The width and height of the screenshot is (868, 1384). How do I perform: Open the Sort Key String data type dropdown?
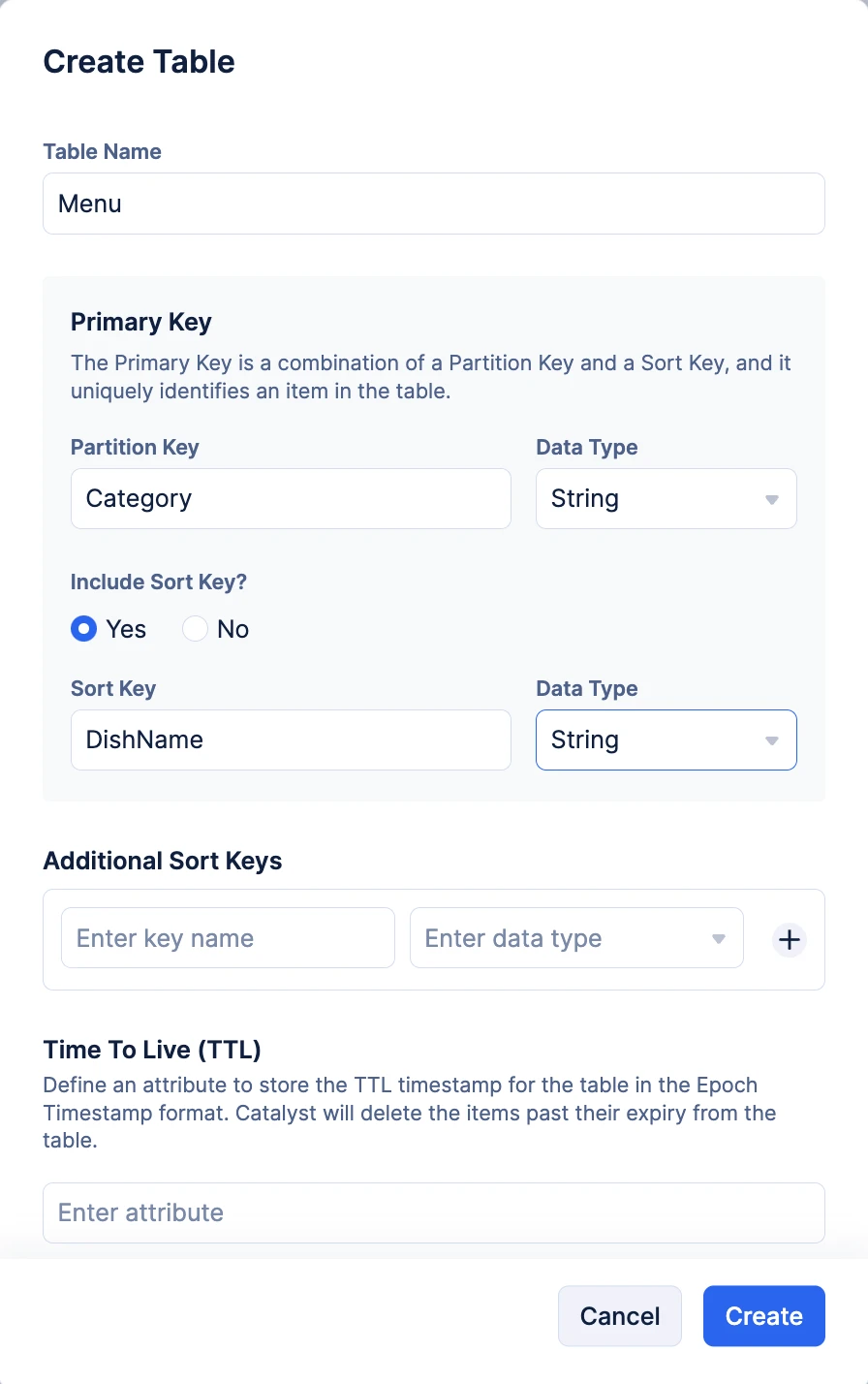pyautogui.click(x=666, y=740)
